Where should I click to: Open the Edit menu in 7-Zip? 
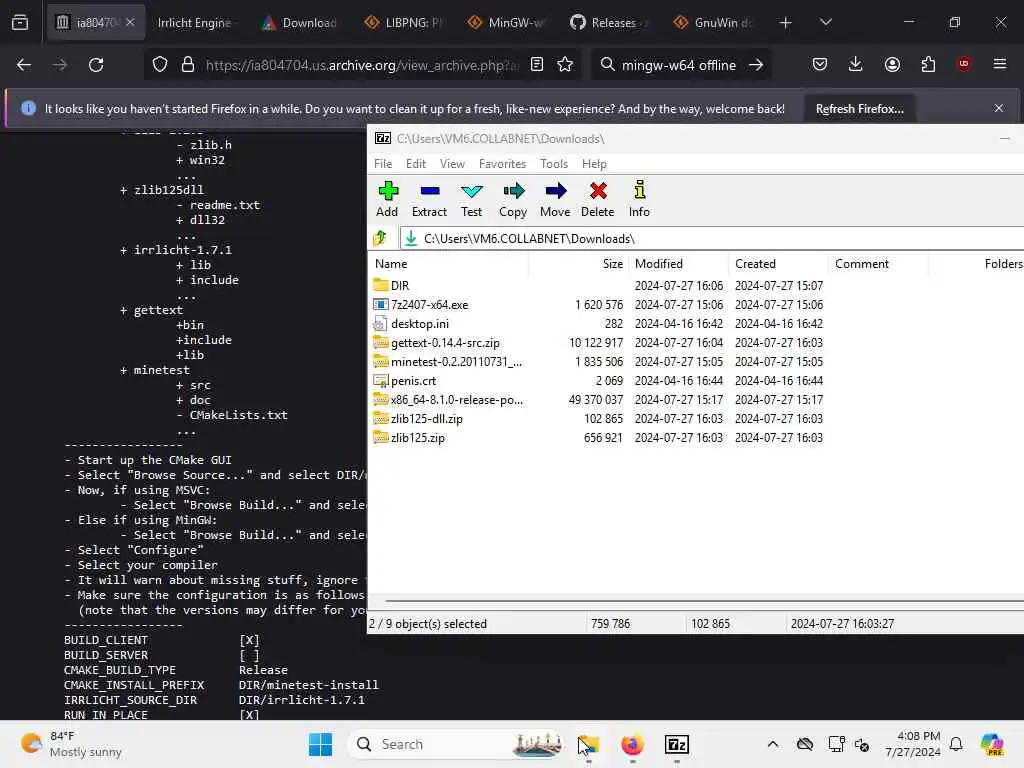(416, 164)
